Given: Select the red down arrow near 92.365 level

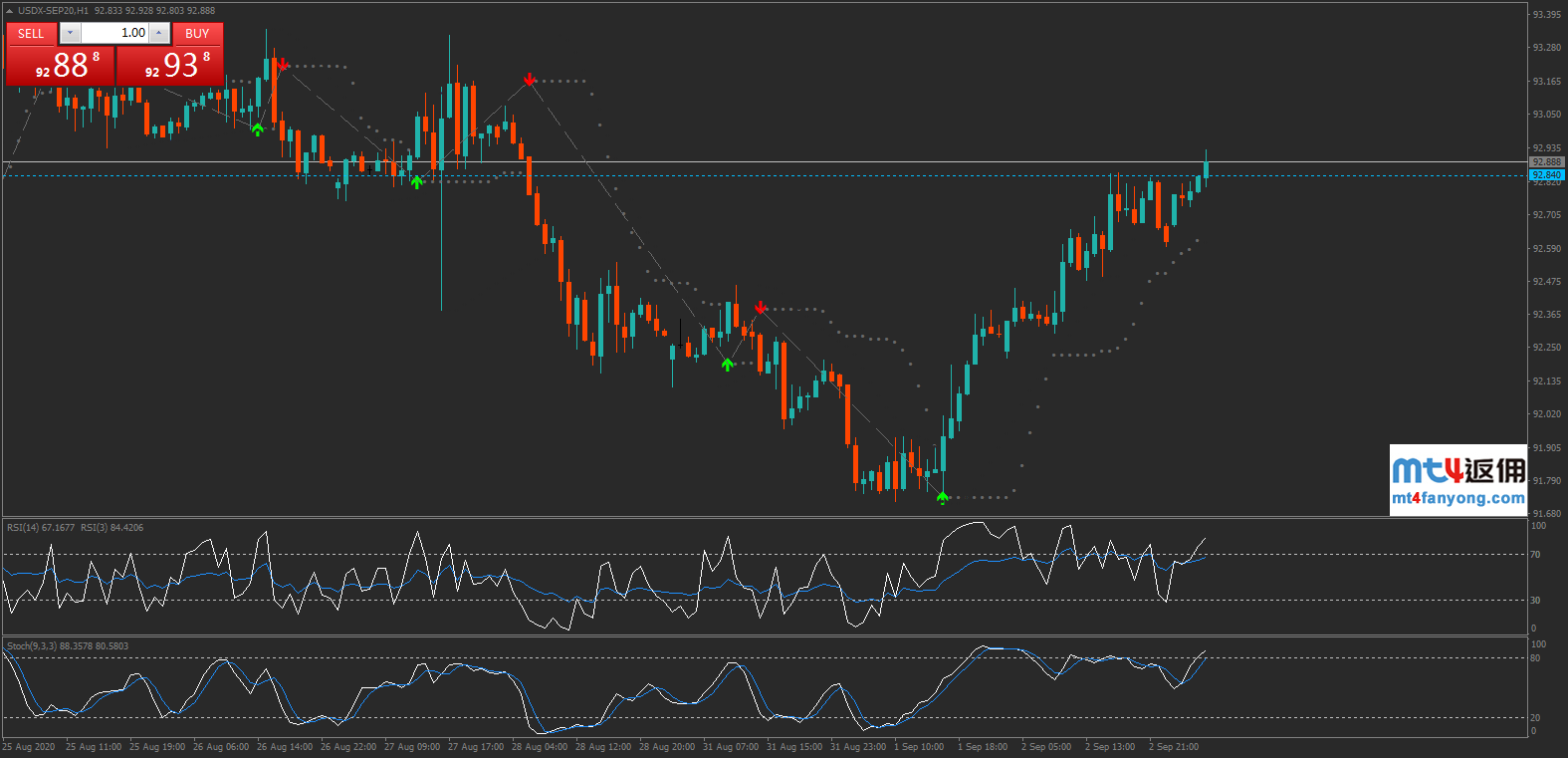Looking at the screenshot, I should [761, 308].
